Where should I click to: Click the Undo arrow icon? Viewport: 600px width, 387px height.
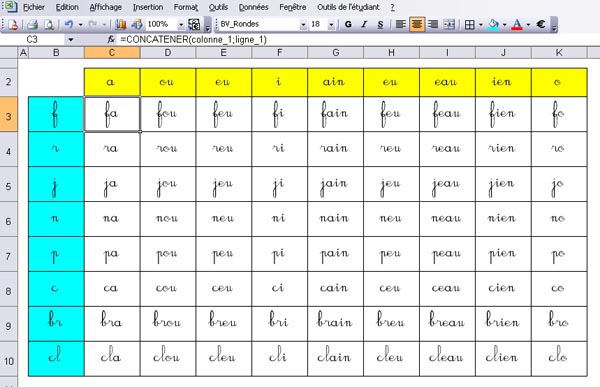pos(69,24)
